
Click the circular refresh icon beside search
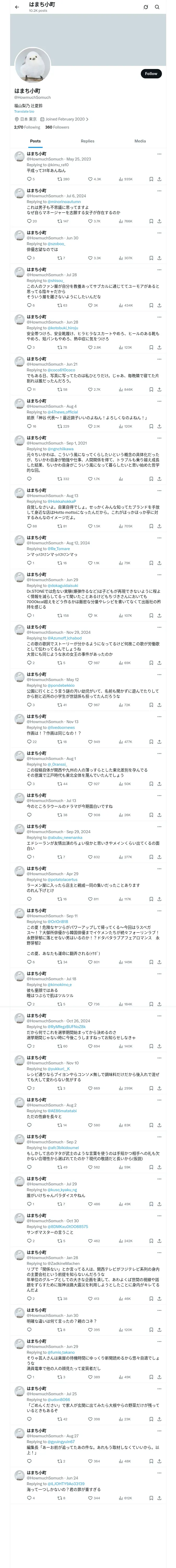pyautogui.click(x=146, y=7)
